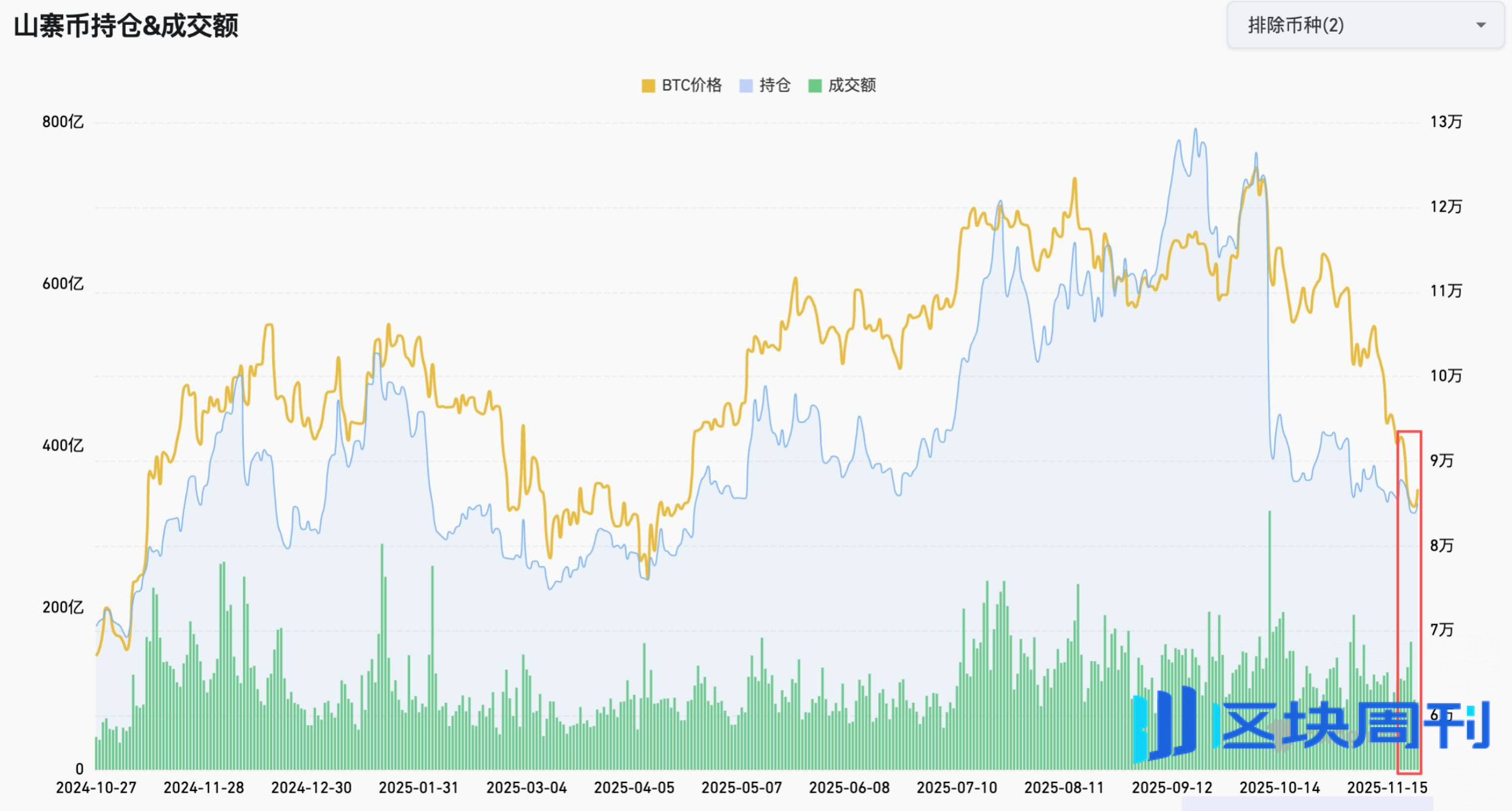Screen dimensions: 1512x811
Task: Toggle the 成交额 legend series
Action: [851, 85]
